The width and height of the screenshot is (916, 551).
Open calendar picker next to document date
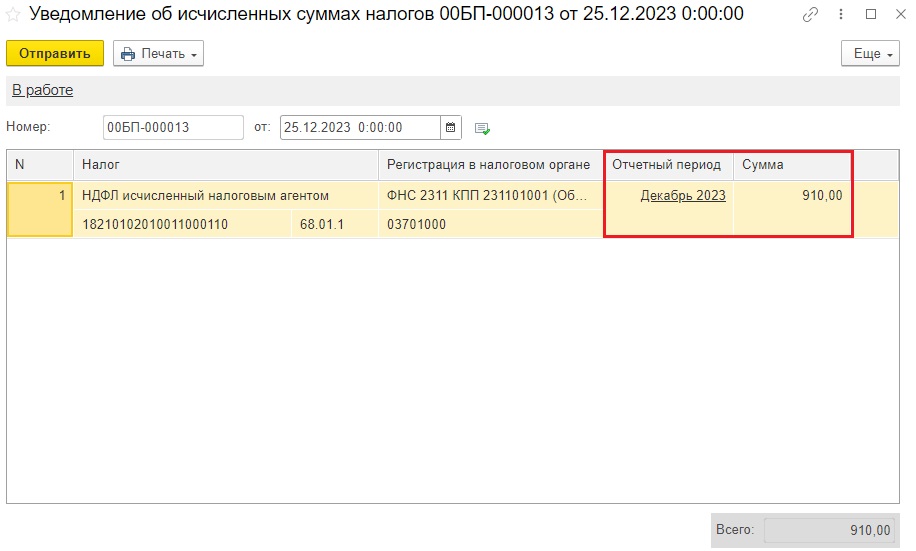[450, 127]
